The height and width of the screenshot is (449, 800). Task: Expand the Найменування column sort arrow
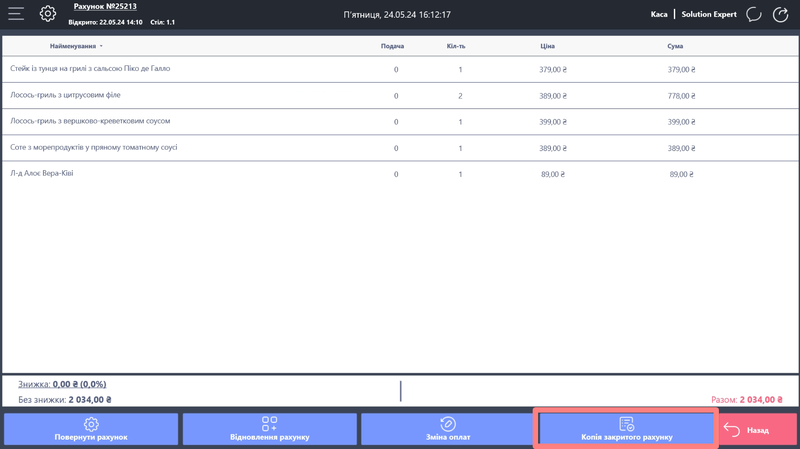pyautogui.click(x=101, y=47)
